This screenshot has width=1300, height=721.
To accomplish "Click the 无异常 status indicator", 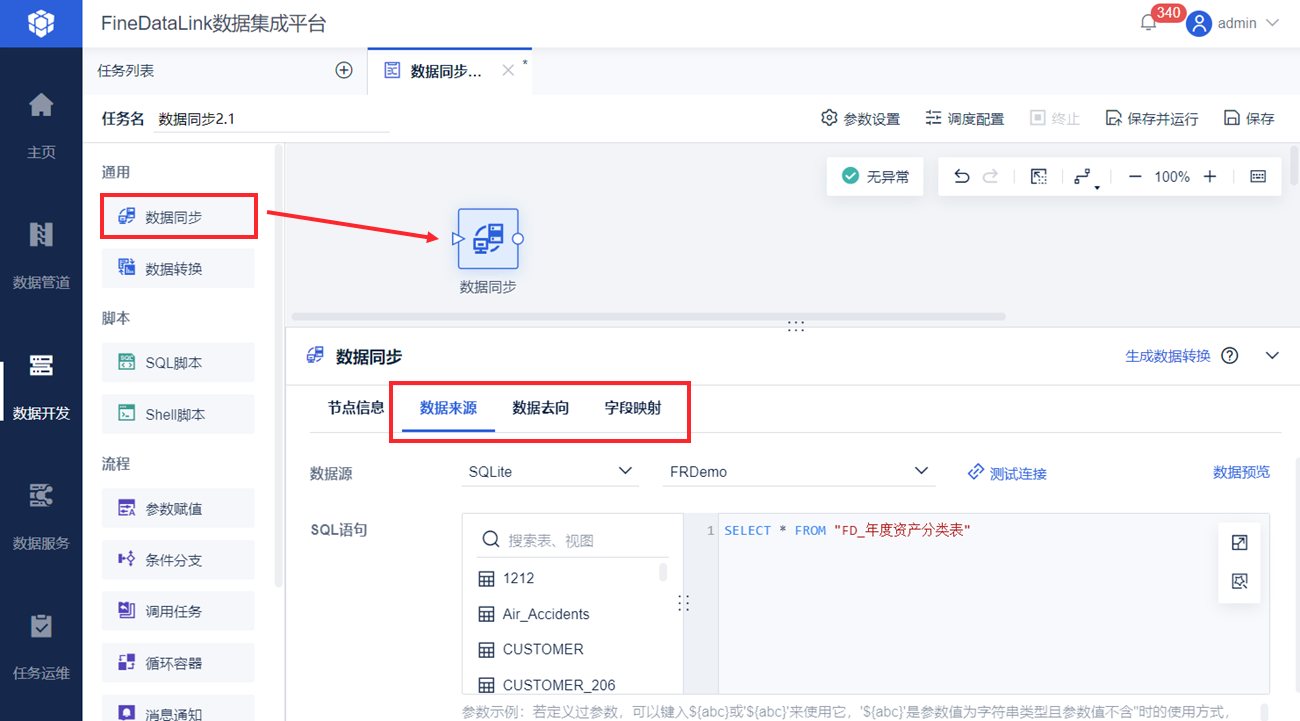I will (x=875, y=177).
